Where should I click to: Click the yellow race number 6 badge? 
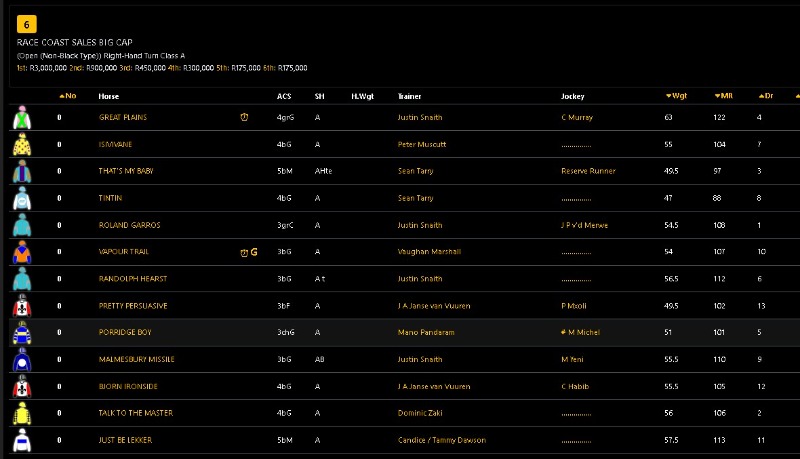pyautogui.click(x=27, y=24)
